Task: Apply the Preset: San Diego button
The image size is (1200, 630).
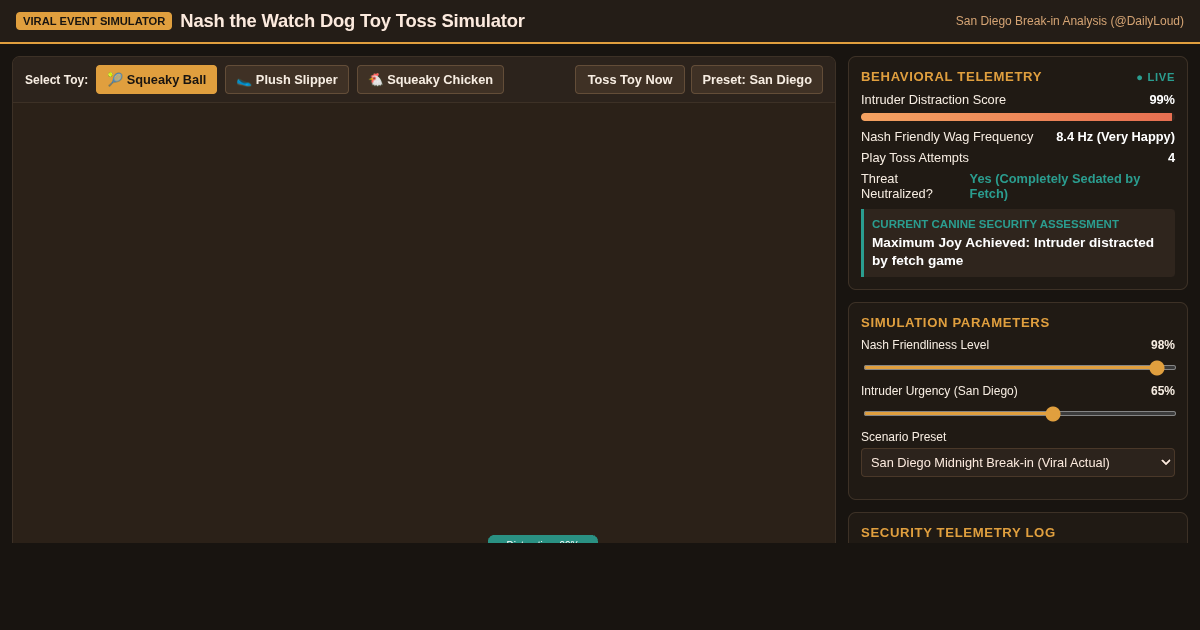Action: (x=757, y=80)
